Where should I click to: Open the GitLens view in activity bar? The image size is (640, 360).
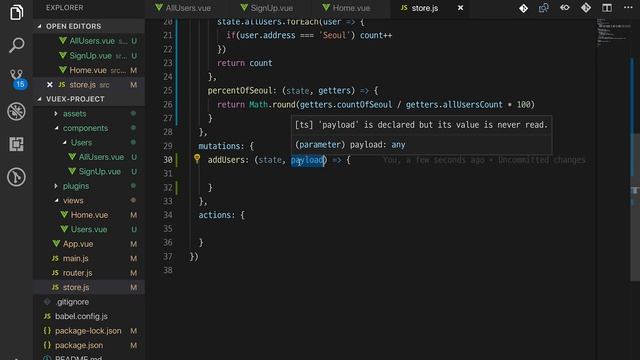16,177
